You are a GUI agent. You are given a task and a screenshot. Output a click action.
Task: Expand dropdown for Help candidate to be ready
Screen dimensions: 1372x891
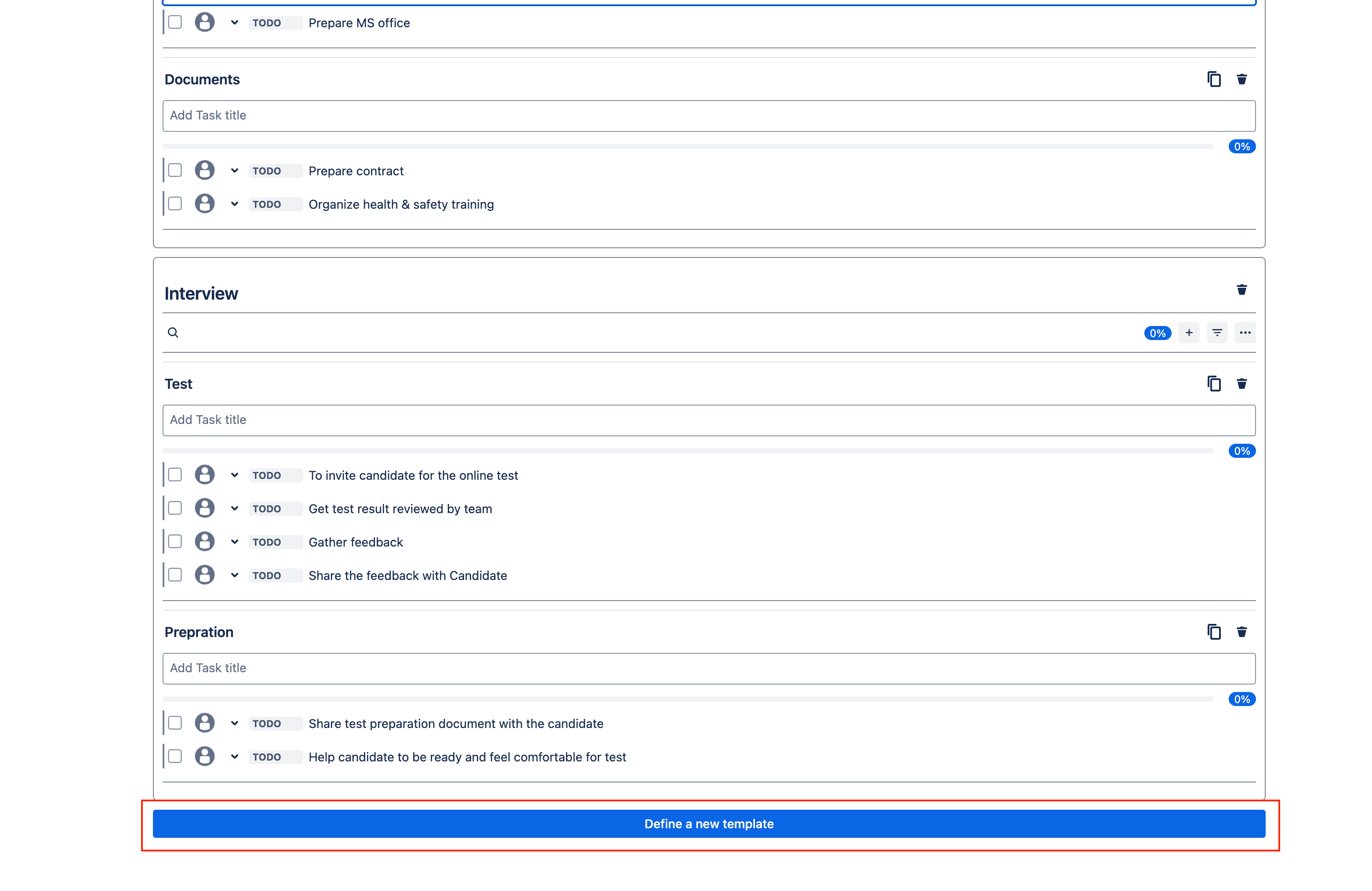coord(235,757)
